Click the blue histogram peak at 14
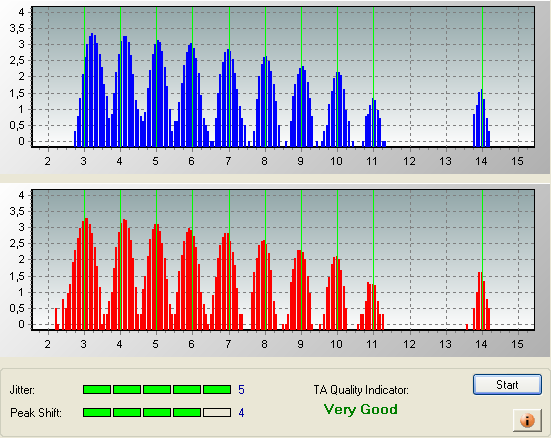Viewport: 551px width, 438px height. (481, 118)
